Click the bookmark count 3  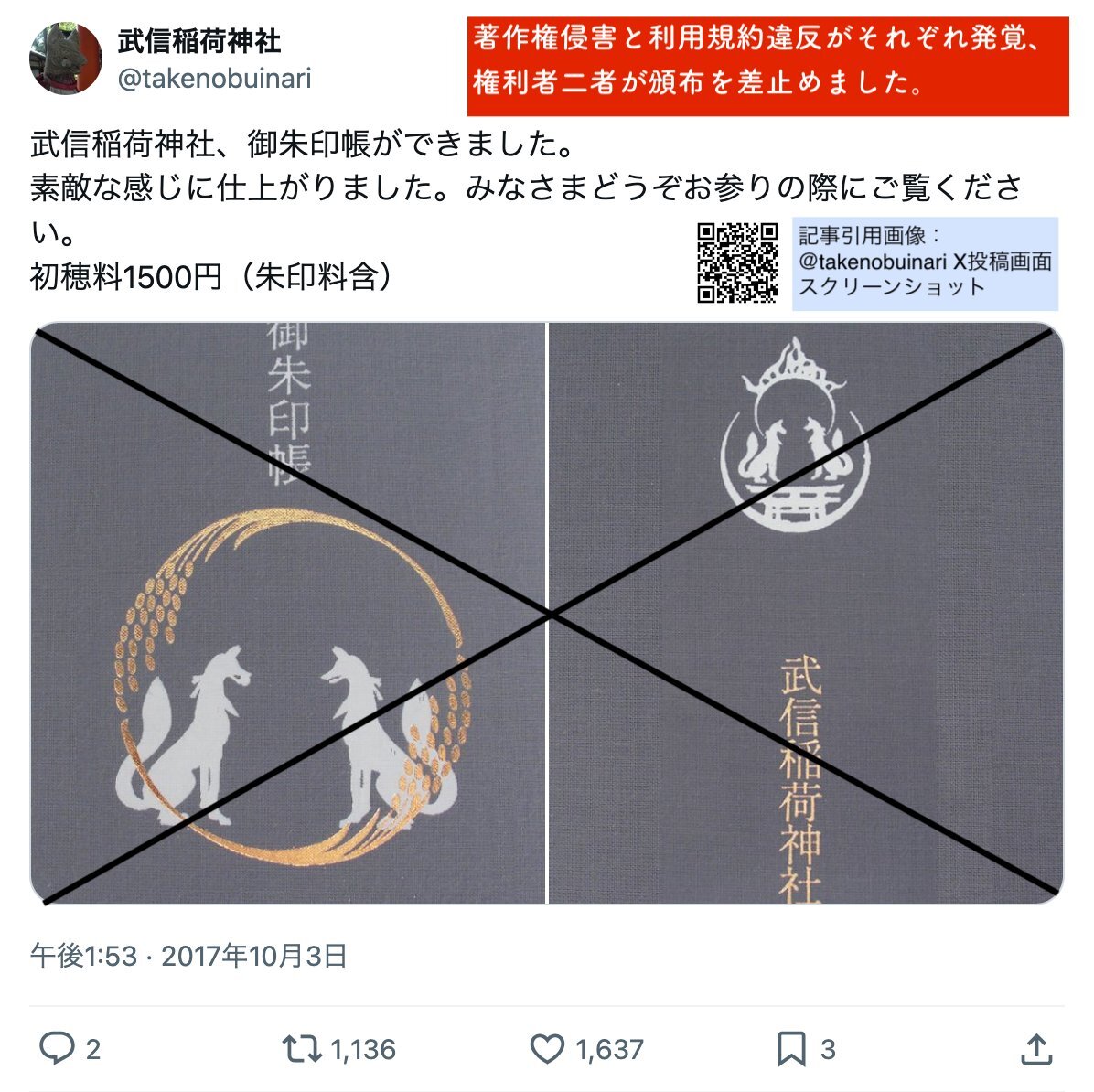[828, 1049]
